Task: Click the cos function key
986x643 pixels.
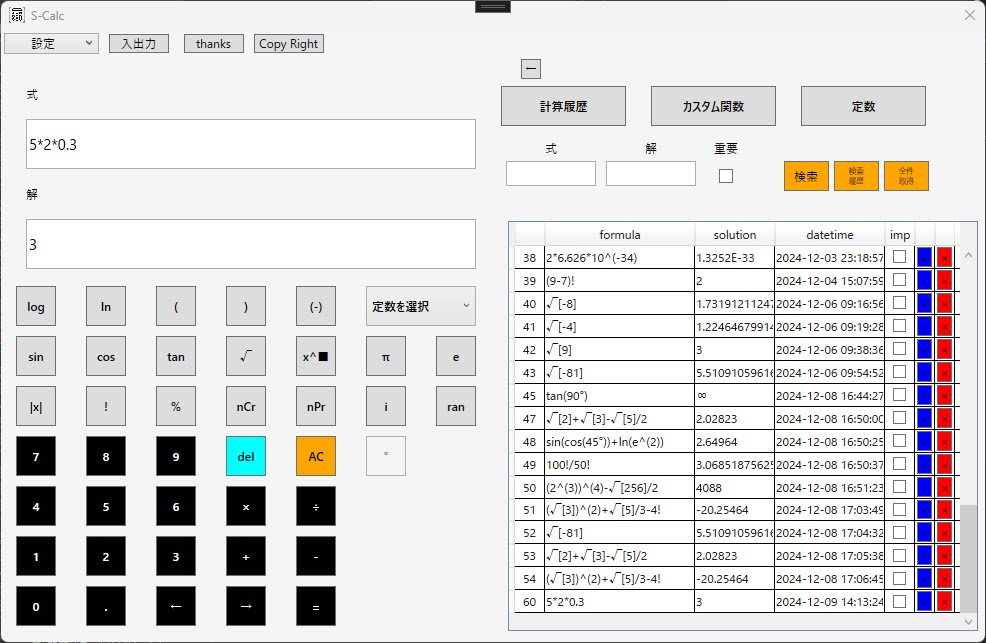Action: (106, 356)
